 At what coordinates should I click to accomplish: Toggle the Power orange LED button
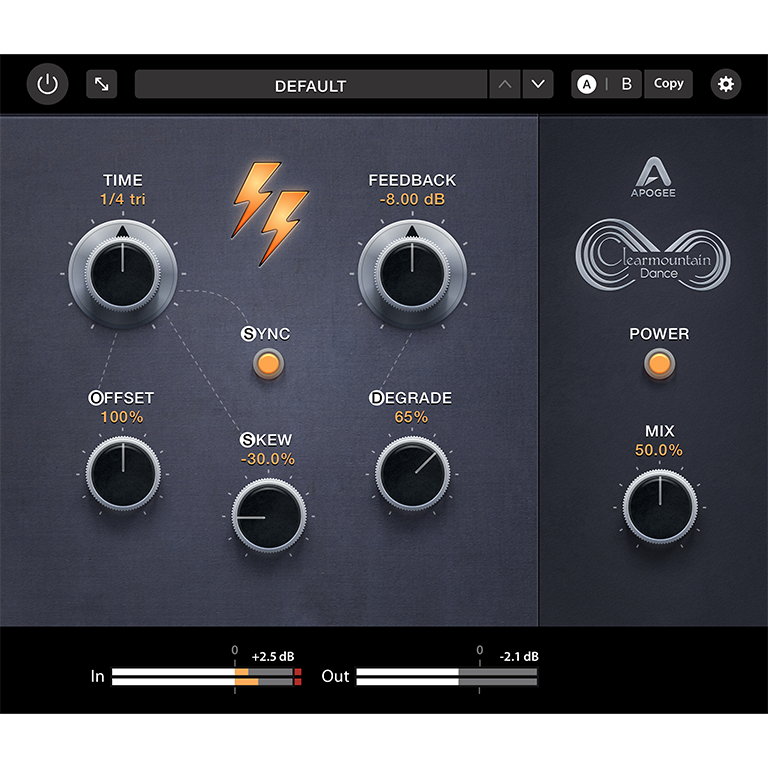[x=659, y=364]
